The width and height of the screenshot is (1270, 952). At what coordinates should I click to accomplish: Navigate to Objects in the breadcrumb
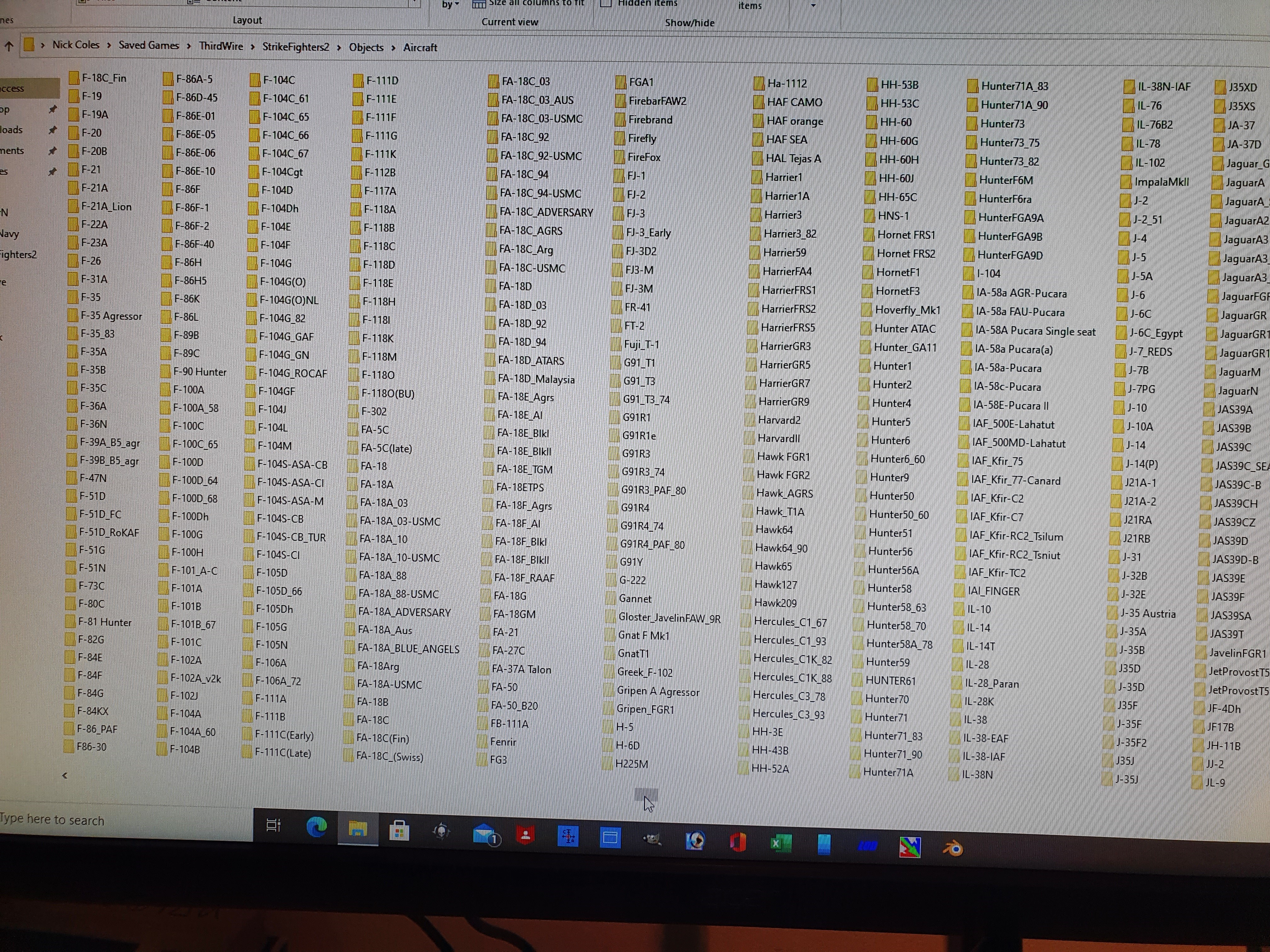pyautogui.click(x=366, y=47)
